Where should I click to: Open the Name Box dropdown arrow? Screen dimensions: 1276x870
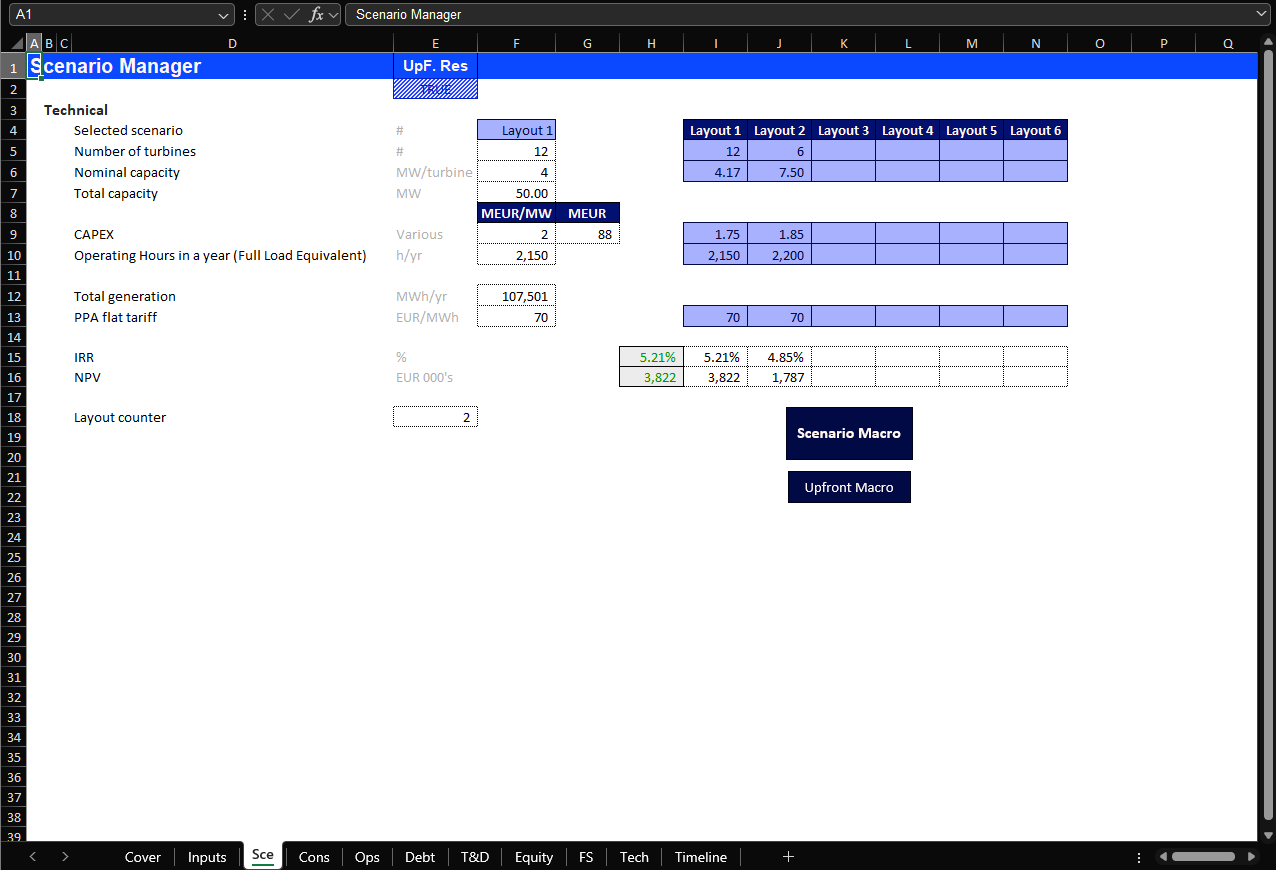(224, 15)
